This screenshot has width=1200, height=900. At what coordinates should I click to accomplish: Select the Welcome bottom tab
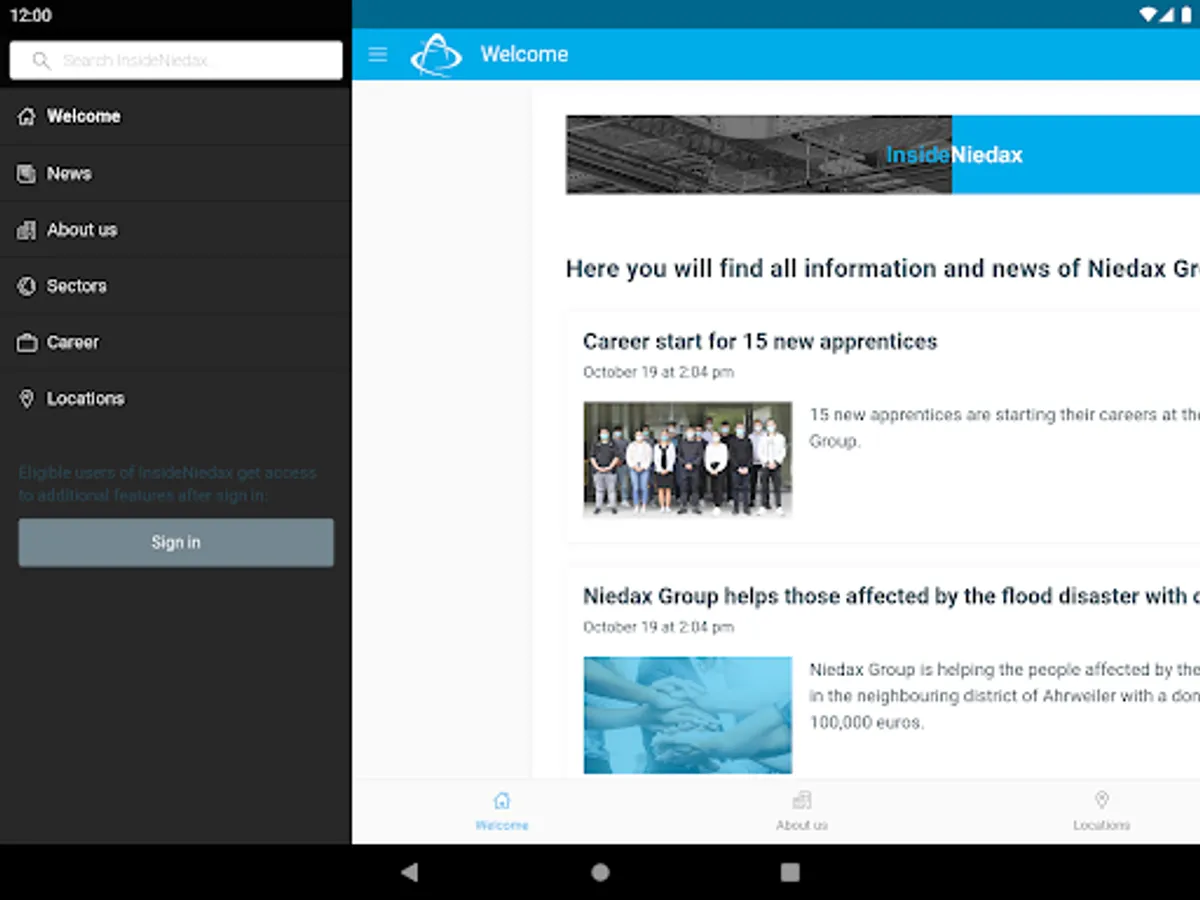point(502,812)
